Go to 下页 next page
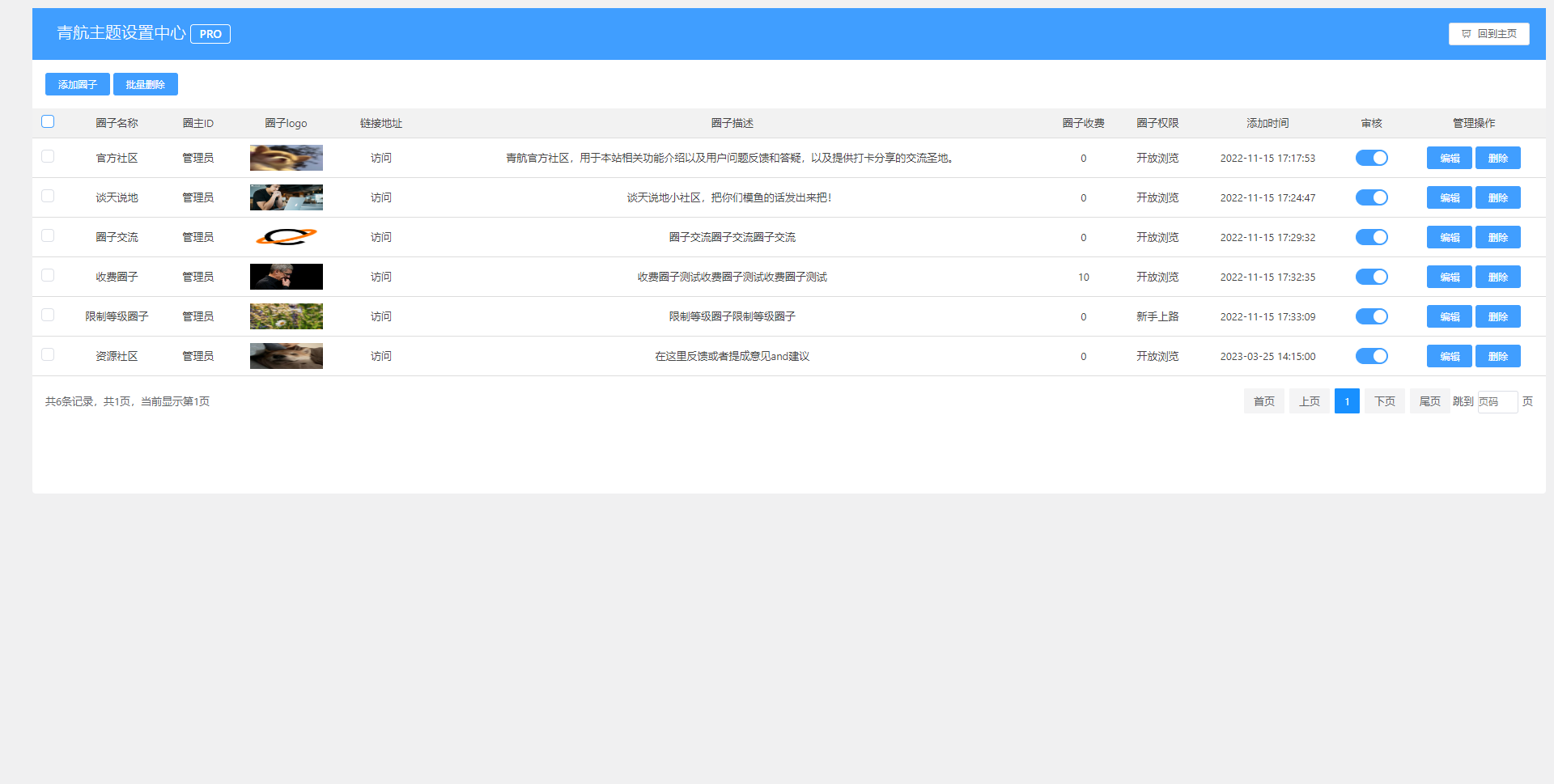The height and width of the screenshot is (784, 1554). pos(1384,401)
